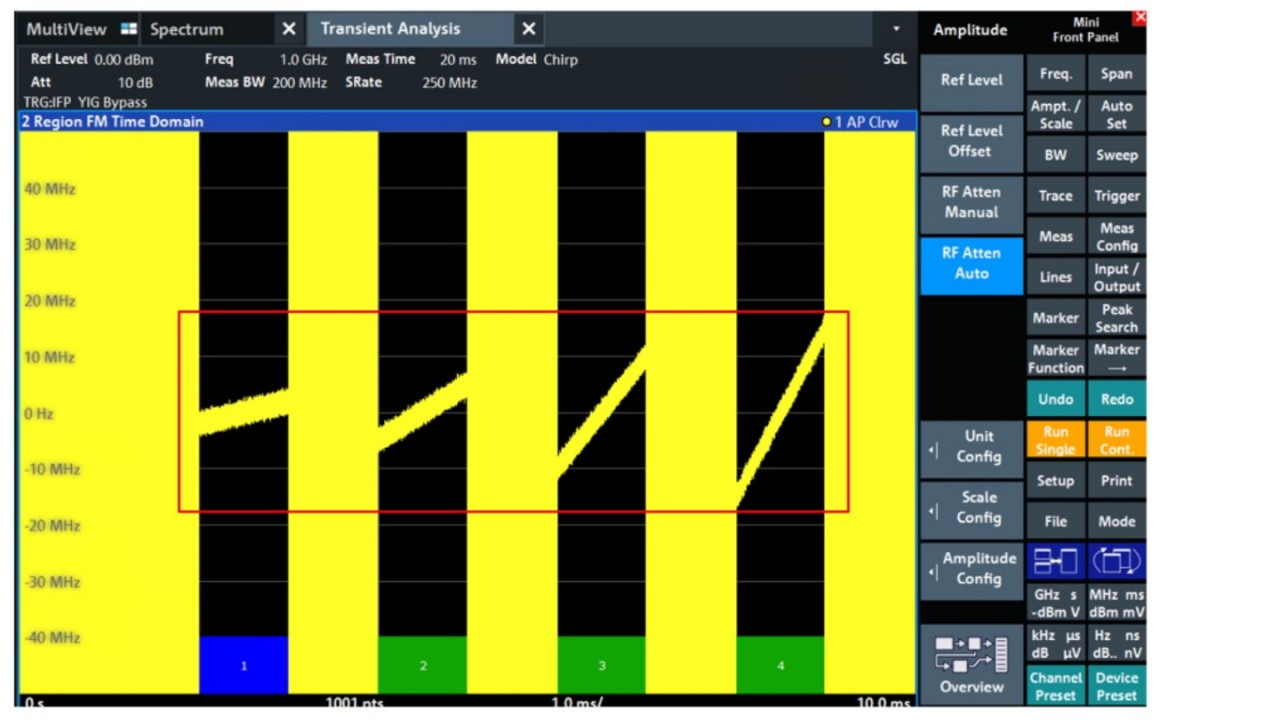Open the Trigger key
Screen dimensions: 1280x720
click(x=1116, y=196)
